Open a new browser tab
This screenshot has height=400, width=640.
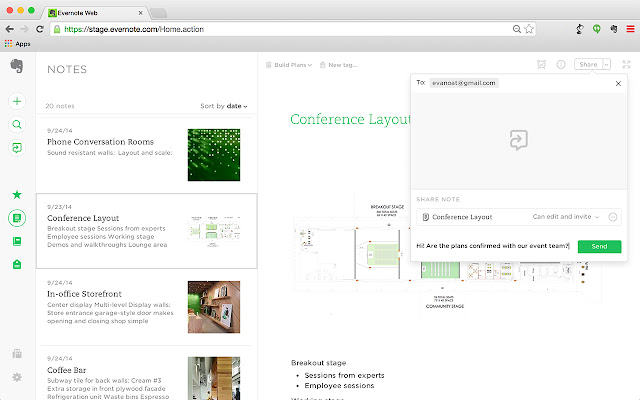(158, 13)
